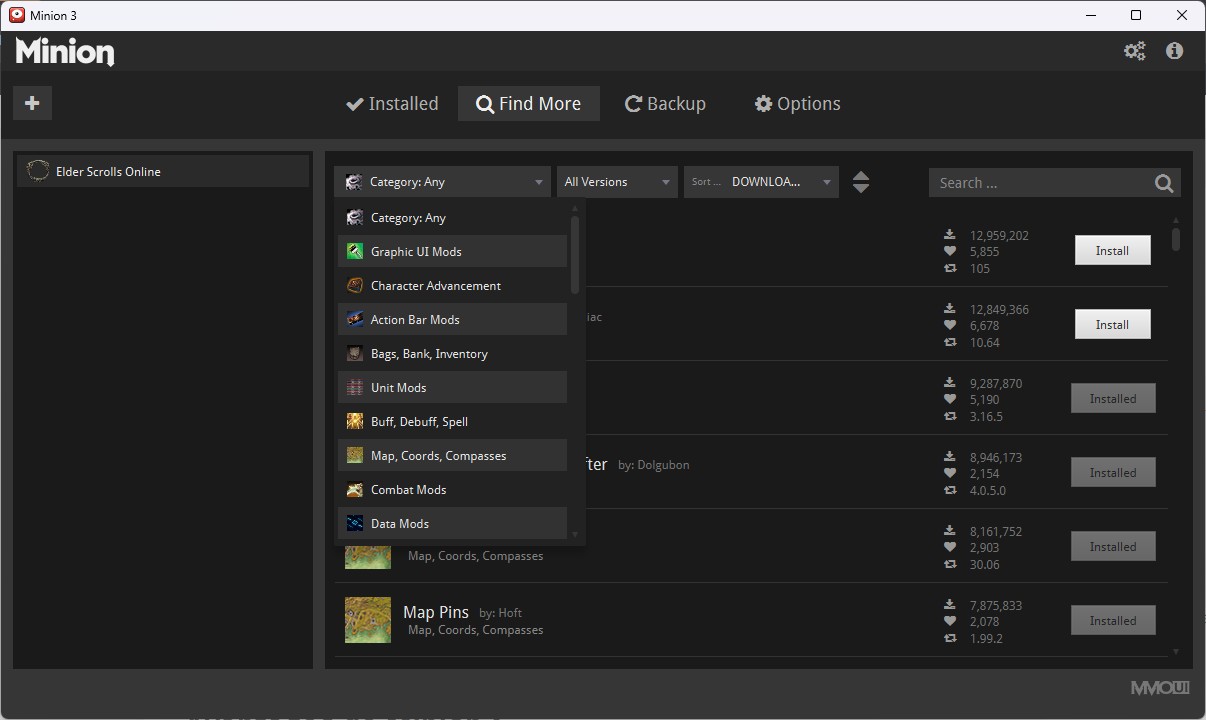Open the sort by Downloads dropdown
The image size is (1206, 720).
761,182
